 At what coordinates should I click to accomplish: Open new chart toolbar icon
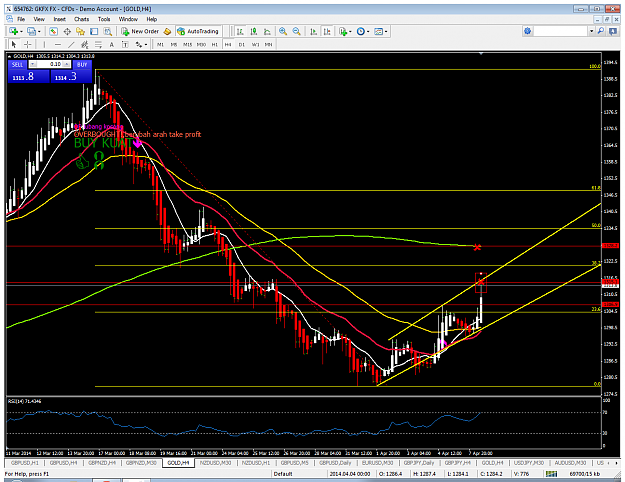pos(13,31)
